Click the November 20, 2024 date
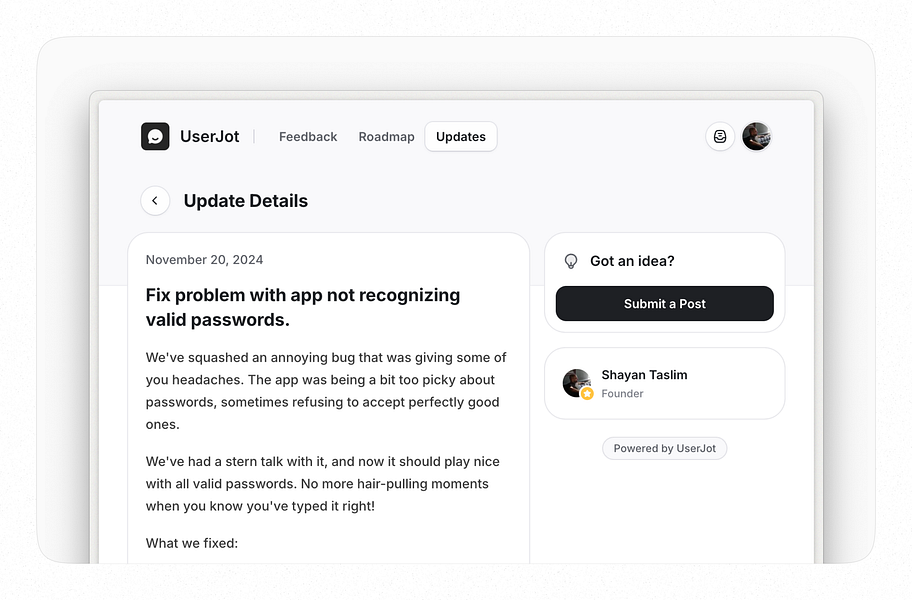The image size is (912, 600). (204, 259)
